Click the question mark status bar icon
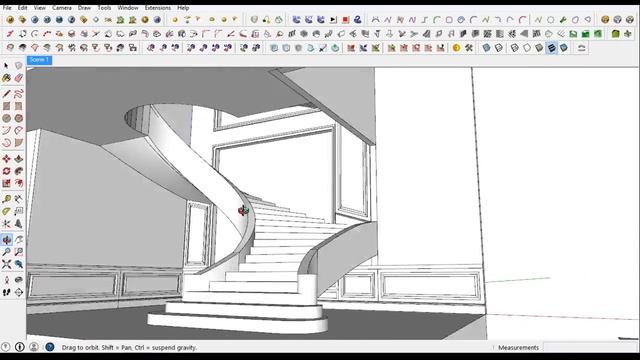 tap(5, 347)
